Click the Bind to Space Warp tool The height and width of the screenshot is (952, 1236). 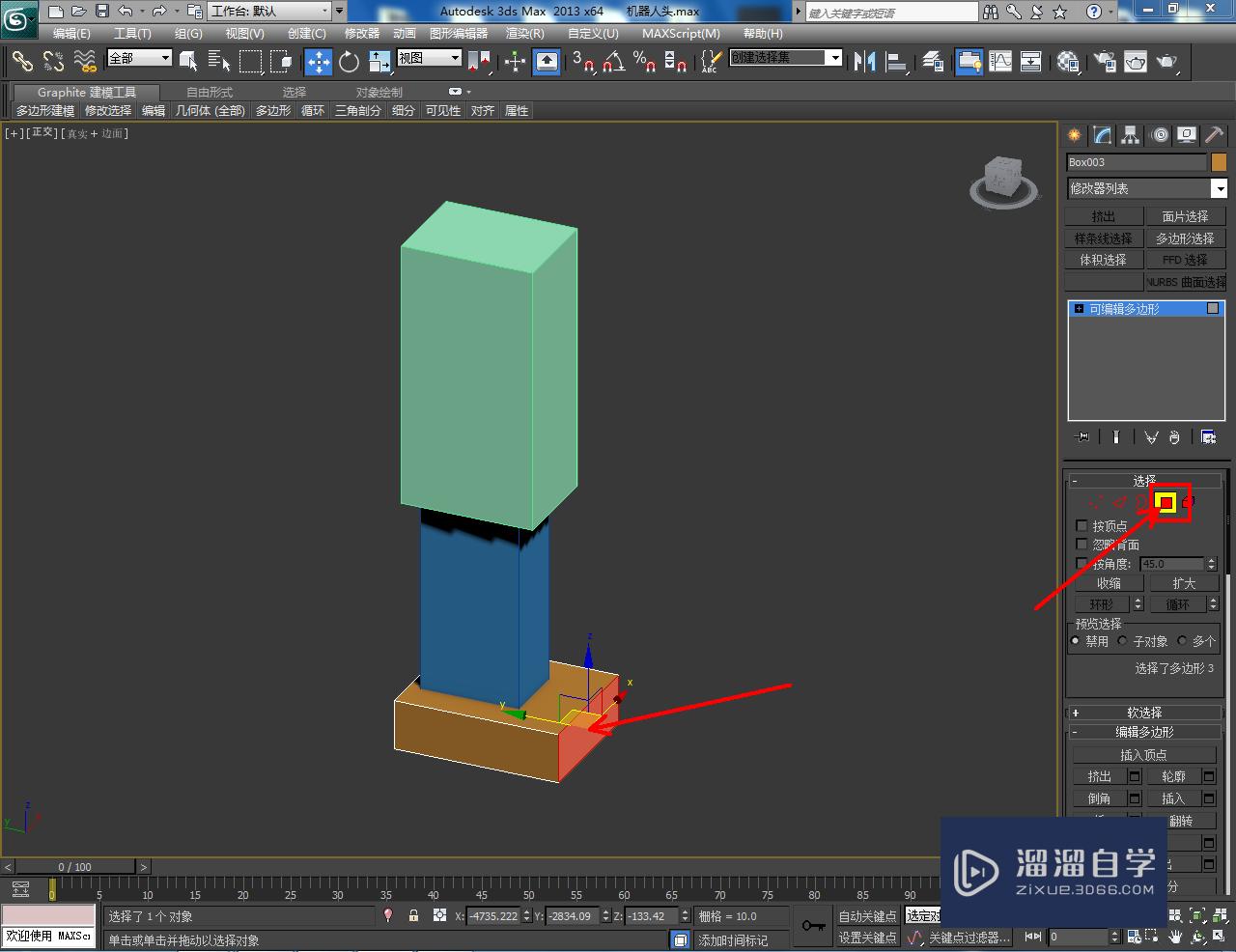click(x=86, y=61)
